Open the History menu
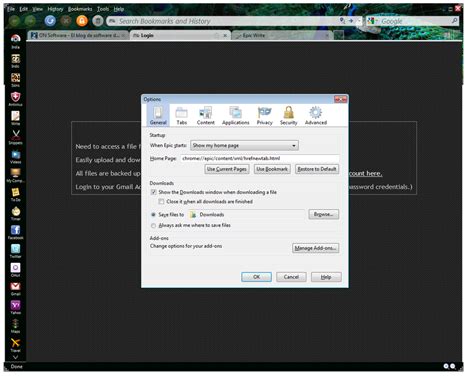 pos(55,9)
